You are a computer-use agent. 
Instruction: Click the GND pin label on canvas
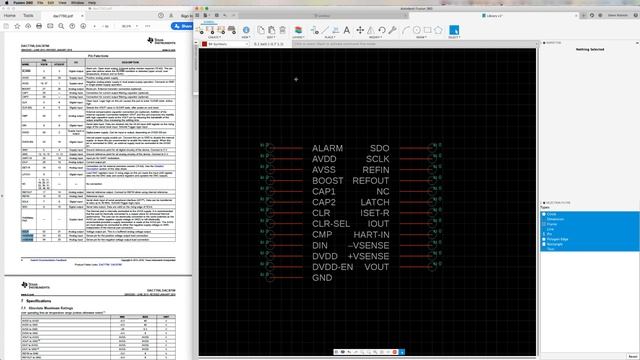click(322, 278)
